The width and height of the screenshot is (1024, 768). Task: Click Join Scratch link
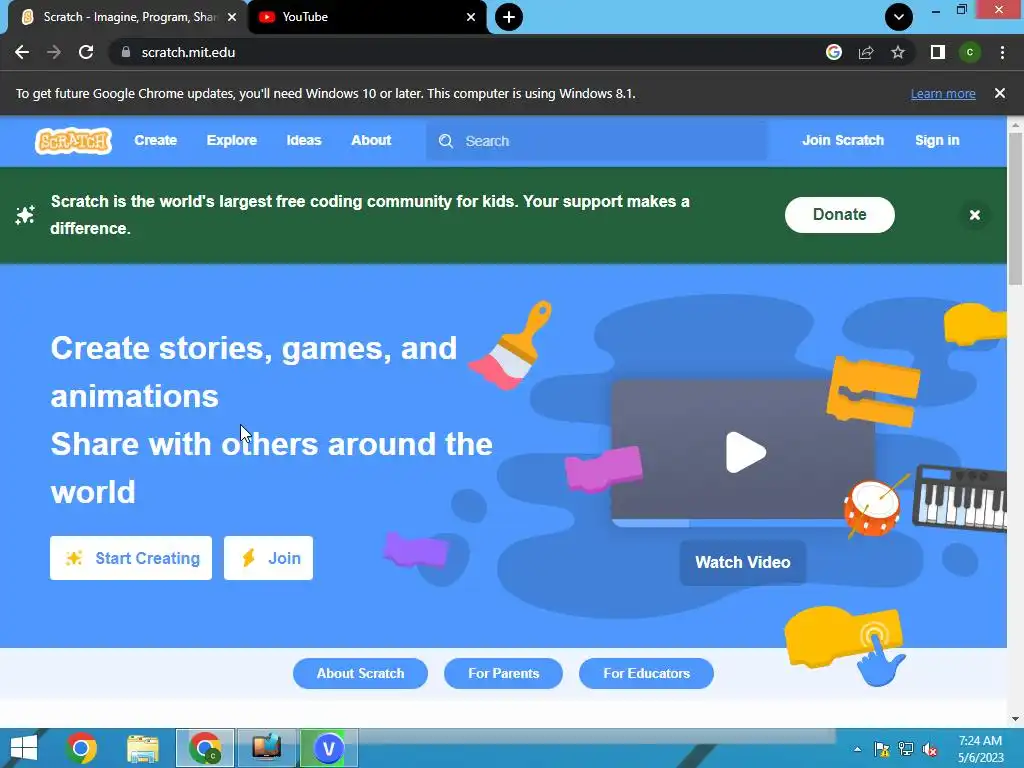click(x=842, y=140)
